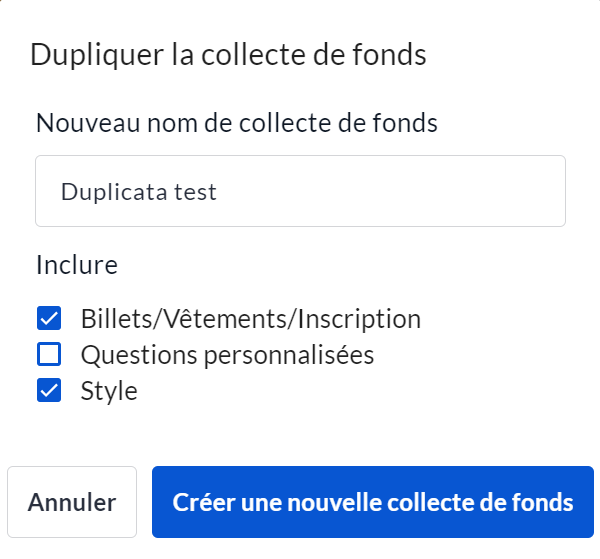Uncheck the Style checkbox
Image resolution: width=600 pixels, height=559 pixels.
click(49, 390)
